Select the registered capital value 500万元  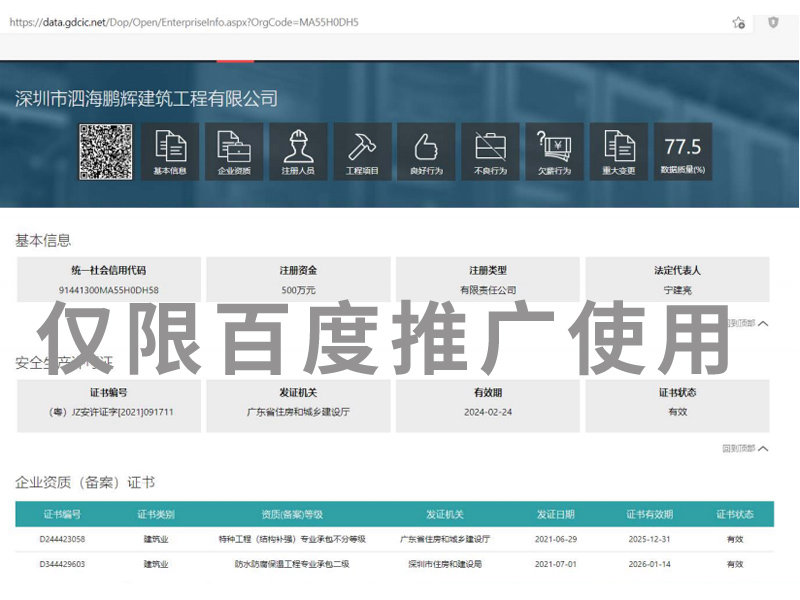[298, 290]
